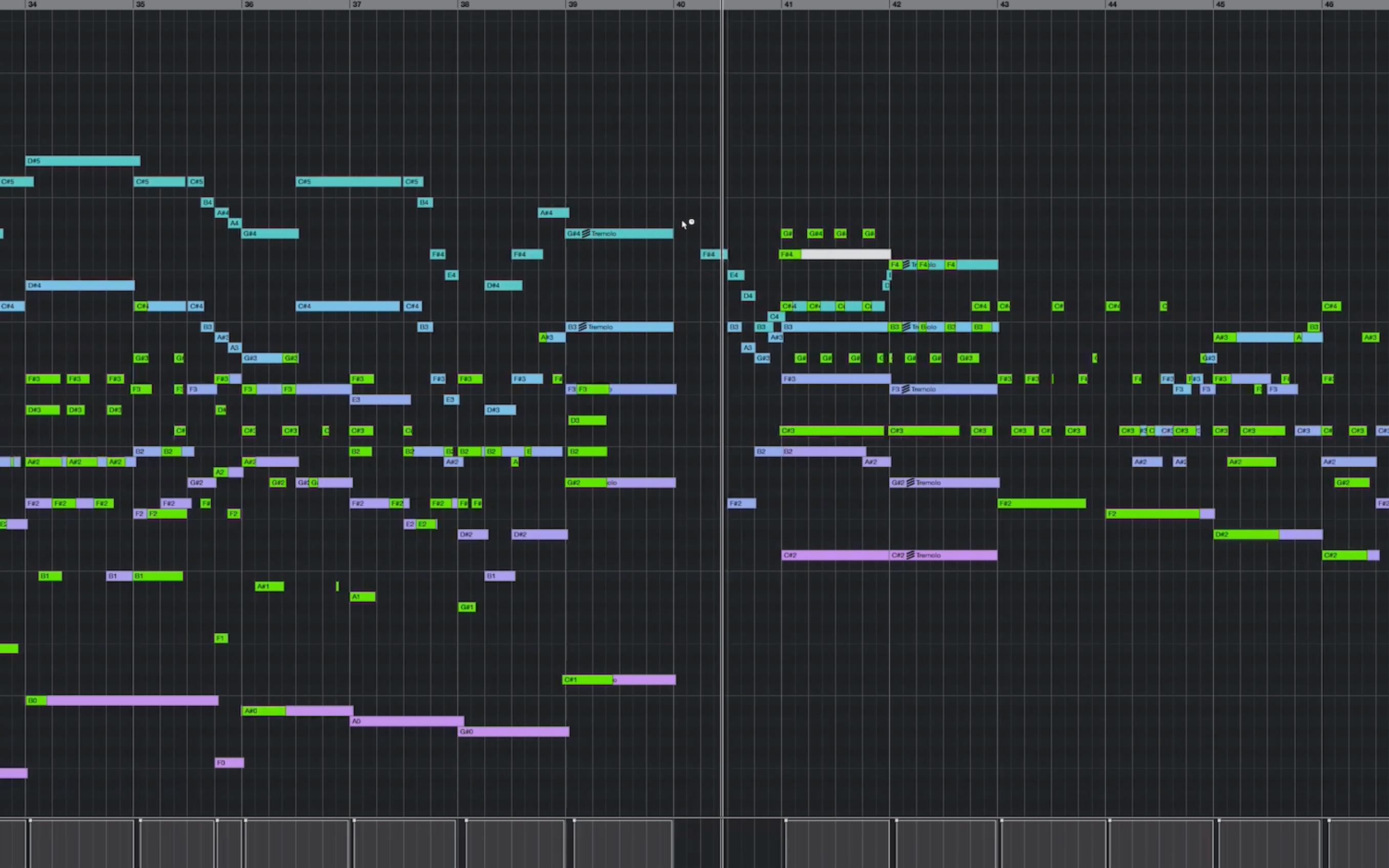This screenshot has width=1389, height=868.
Task: Select the C4 note before bar 41
Action: (x=777, y=316)
